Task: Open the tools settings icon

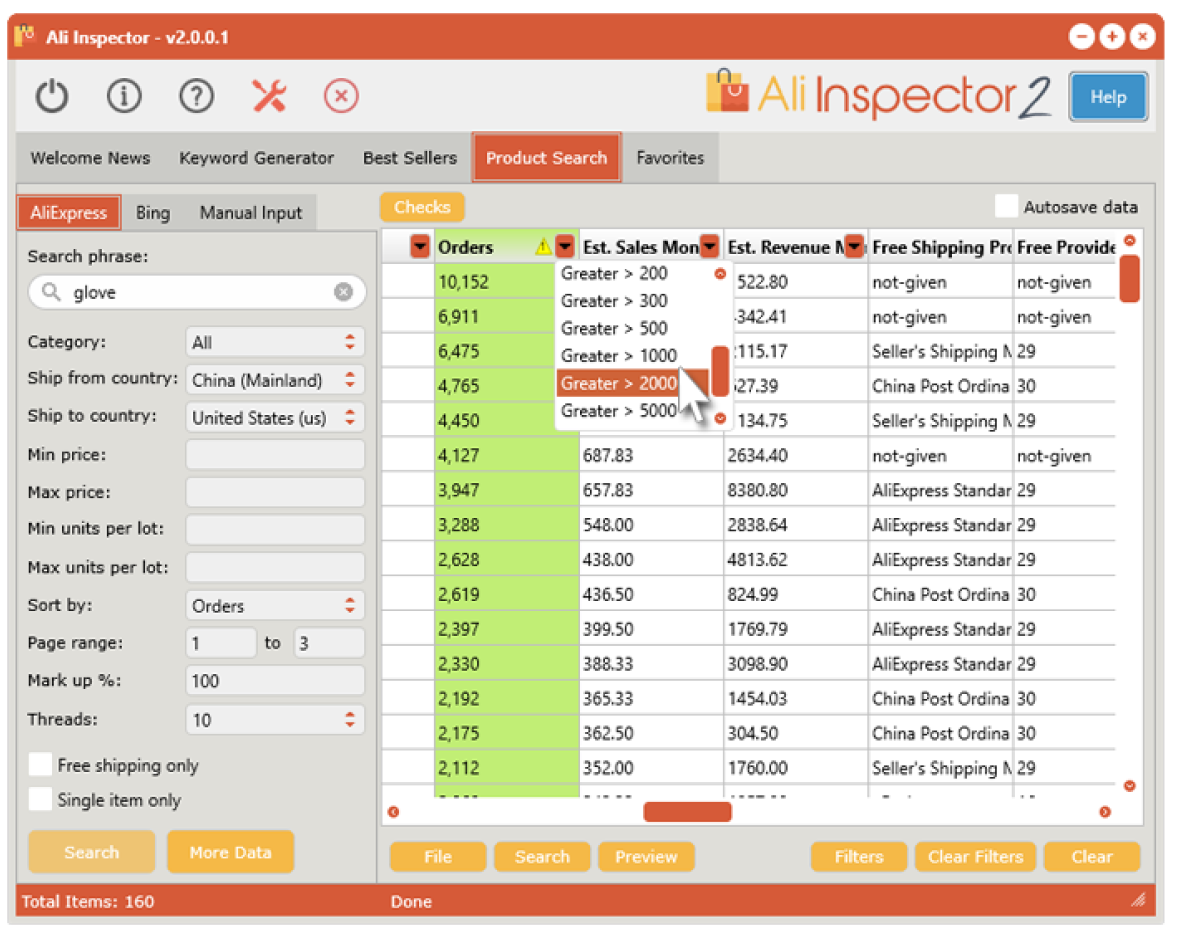Action: [268, 96]
